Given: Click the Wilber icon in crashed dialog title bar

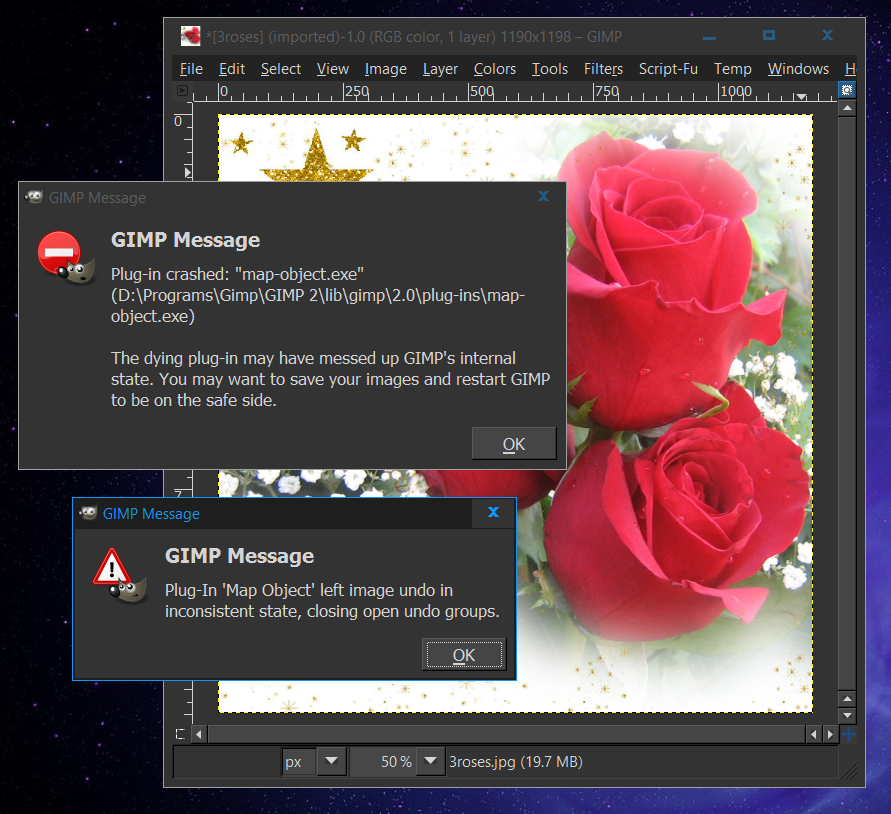Looking at the screenshot, I should coord(34,197).
